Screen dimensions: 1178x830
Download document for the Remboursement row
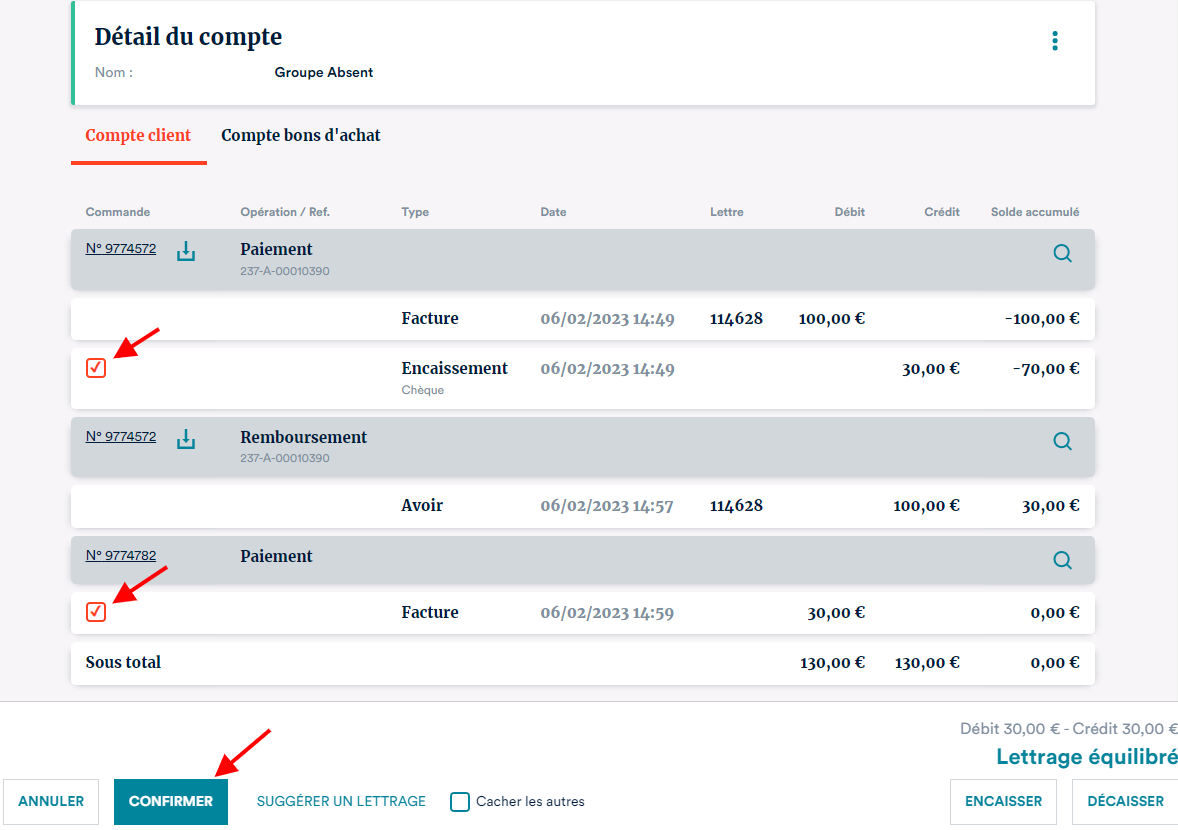point(186,439)
